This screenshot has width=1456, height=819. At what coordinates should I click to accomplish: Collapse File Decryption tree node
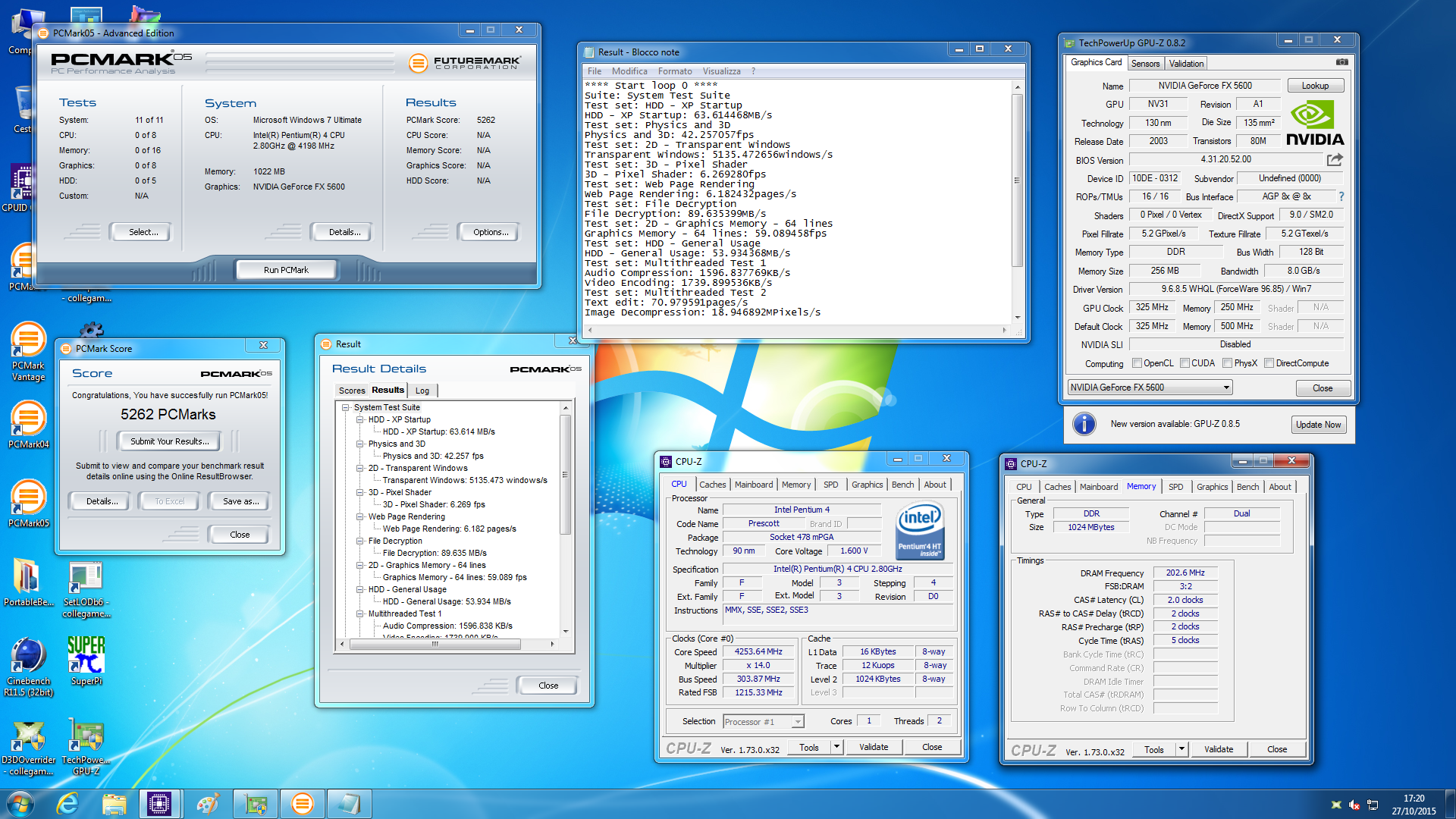point(360,541)
